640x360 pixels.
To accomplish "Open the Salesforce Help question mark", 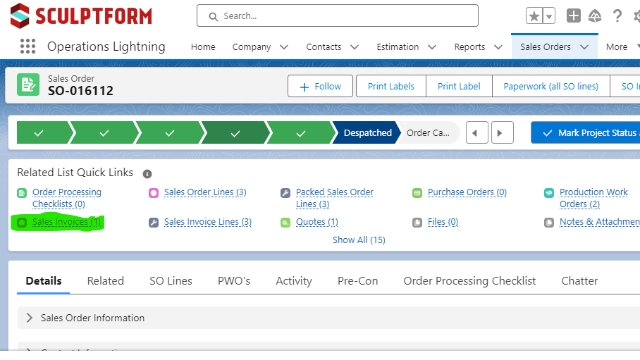I will click(x=617, y=16).
